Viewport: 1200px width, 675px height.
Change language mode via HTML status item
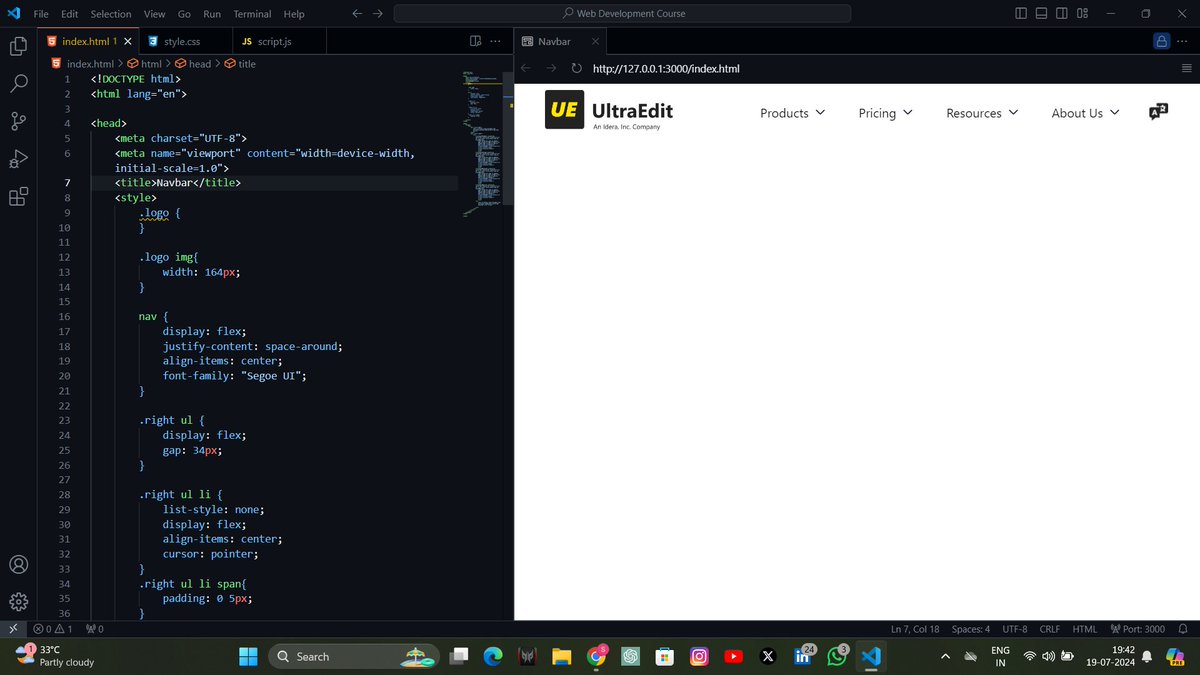[x=1085, y=629]
